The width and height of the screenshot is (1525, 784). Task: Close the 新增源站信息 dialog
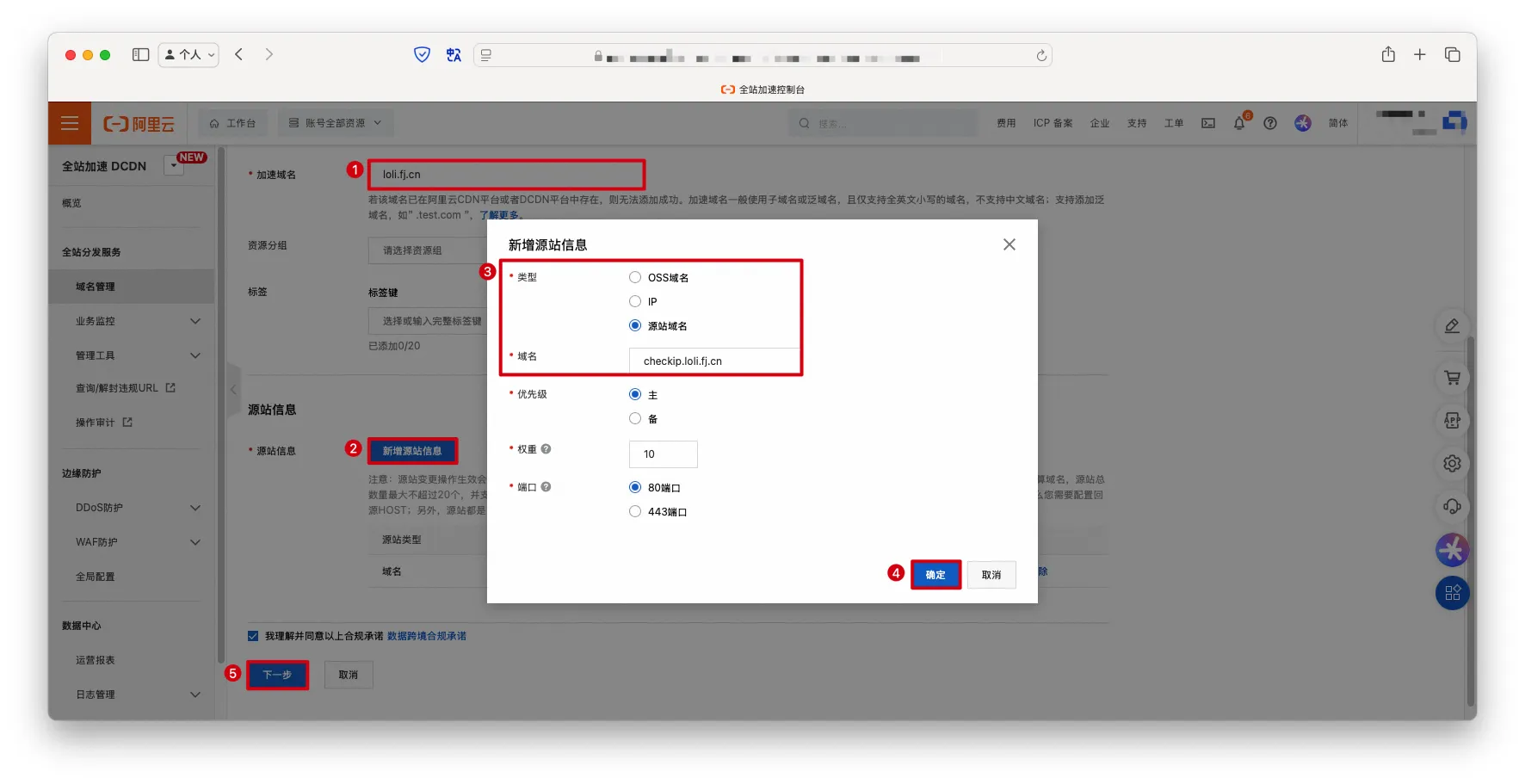tap(1009, 244)
